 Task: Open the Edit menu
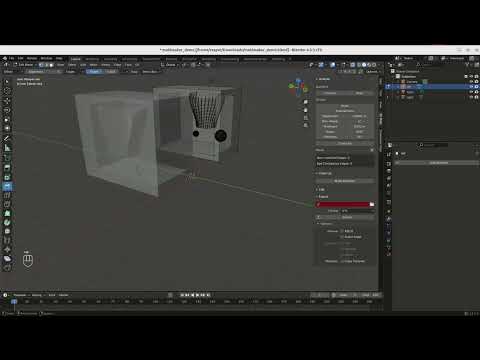pos(20,58)
